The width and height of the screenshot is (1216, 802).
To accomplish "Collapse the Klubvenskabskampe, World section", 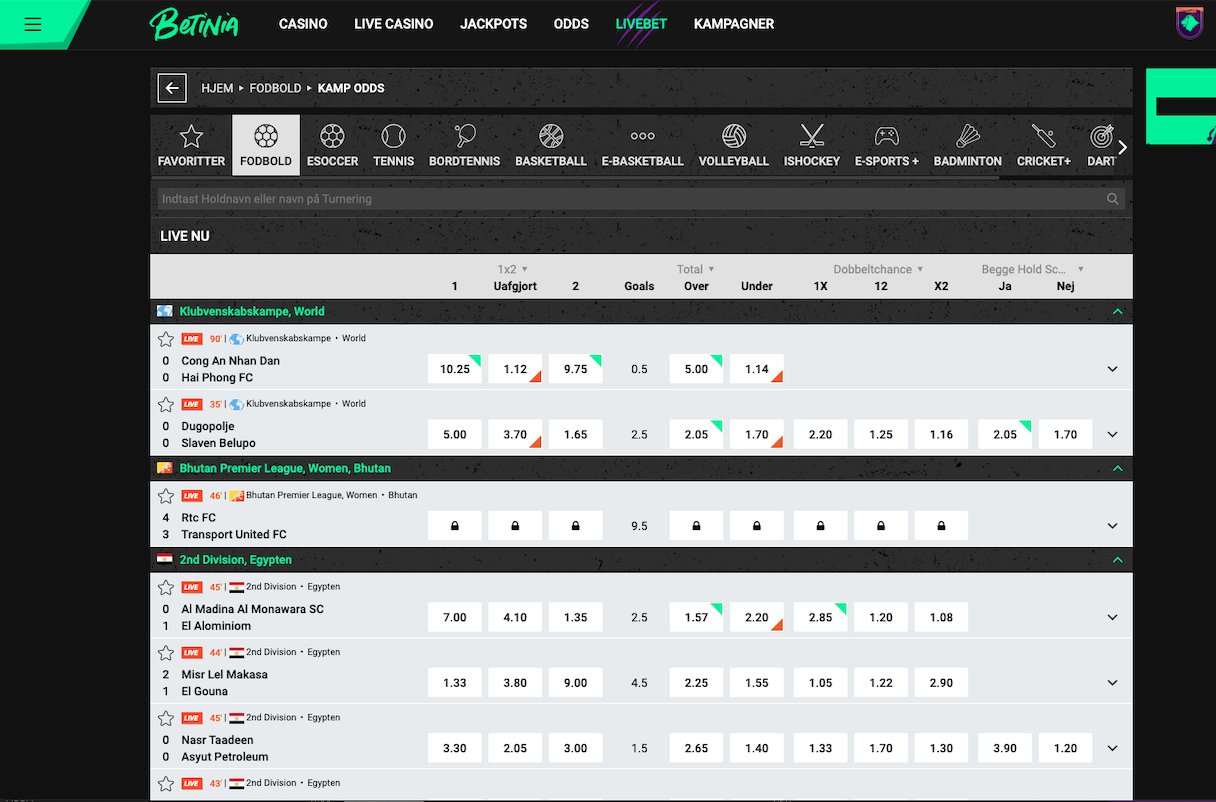I will tap(1117, 312).
